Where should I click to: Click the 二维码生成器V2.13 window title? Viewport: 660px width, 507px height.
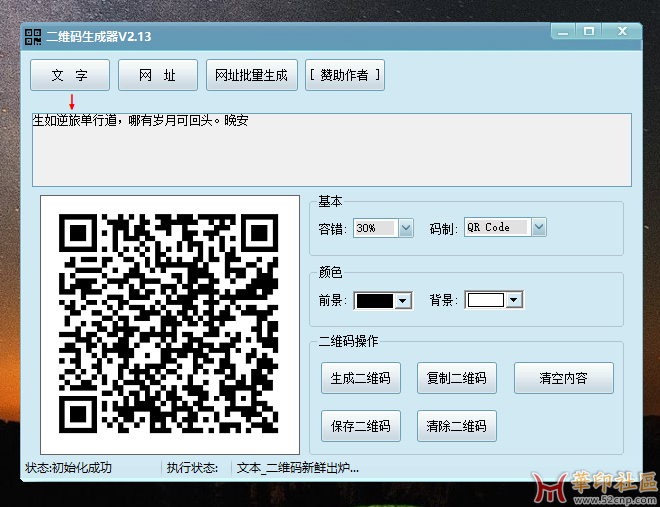click(x=98, y=37)
